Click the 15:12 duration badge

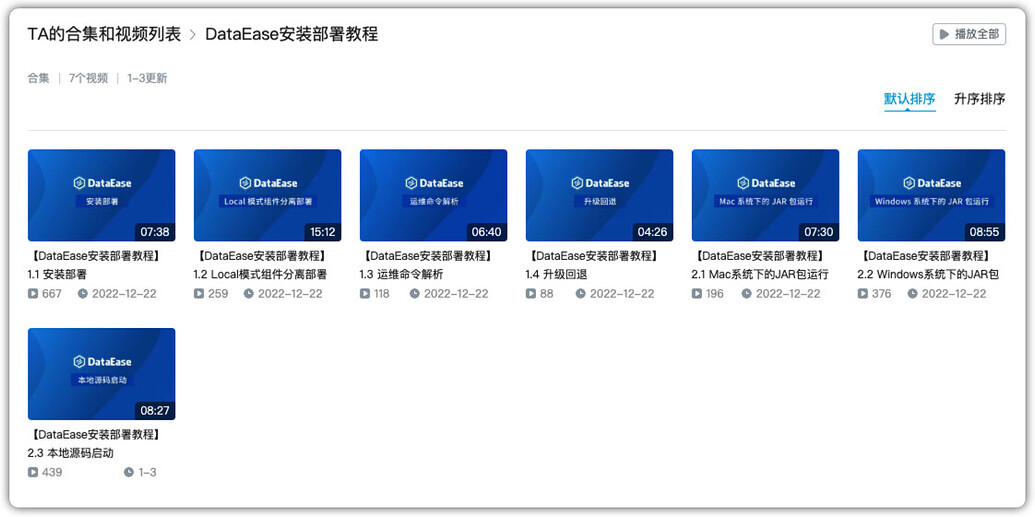tap(321, 232)
